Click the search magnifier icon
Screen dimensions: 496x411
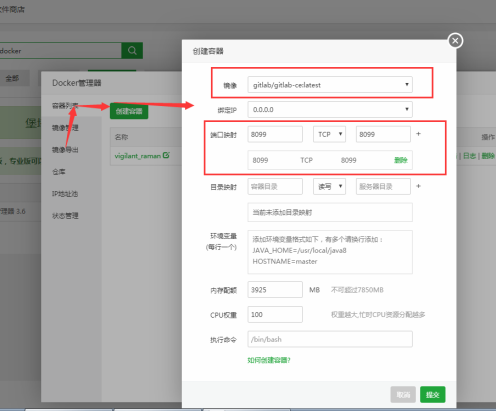(x=132, y=51)
